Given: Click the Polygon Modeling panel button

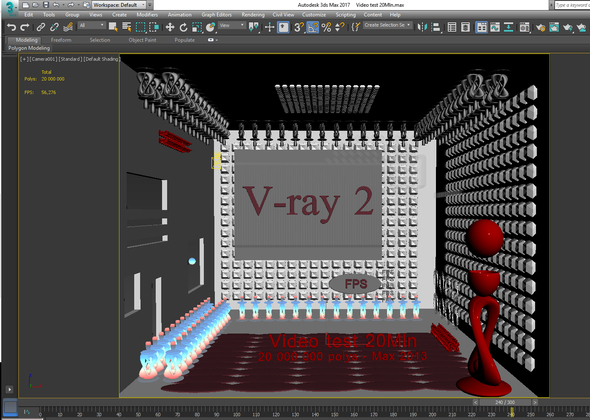Looking at the screenshot, I should tap(29, 48).
